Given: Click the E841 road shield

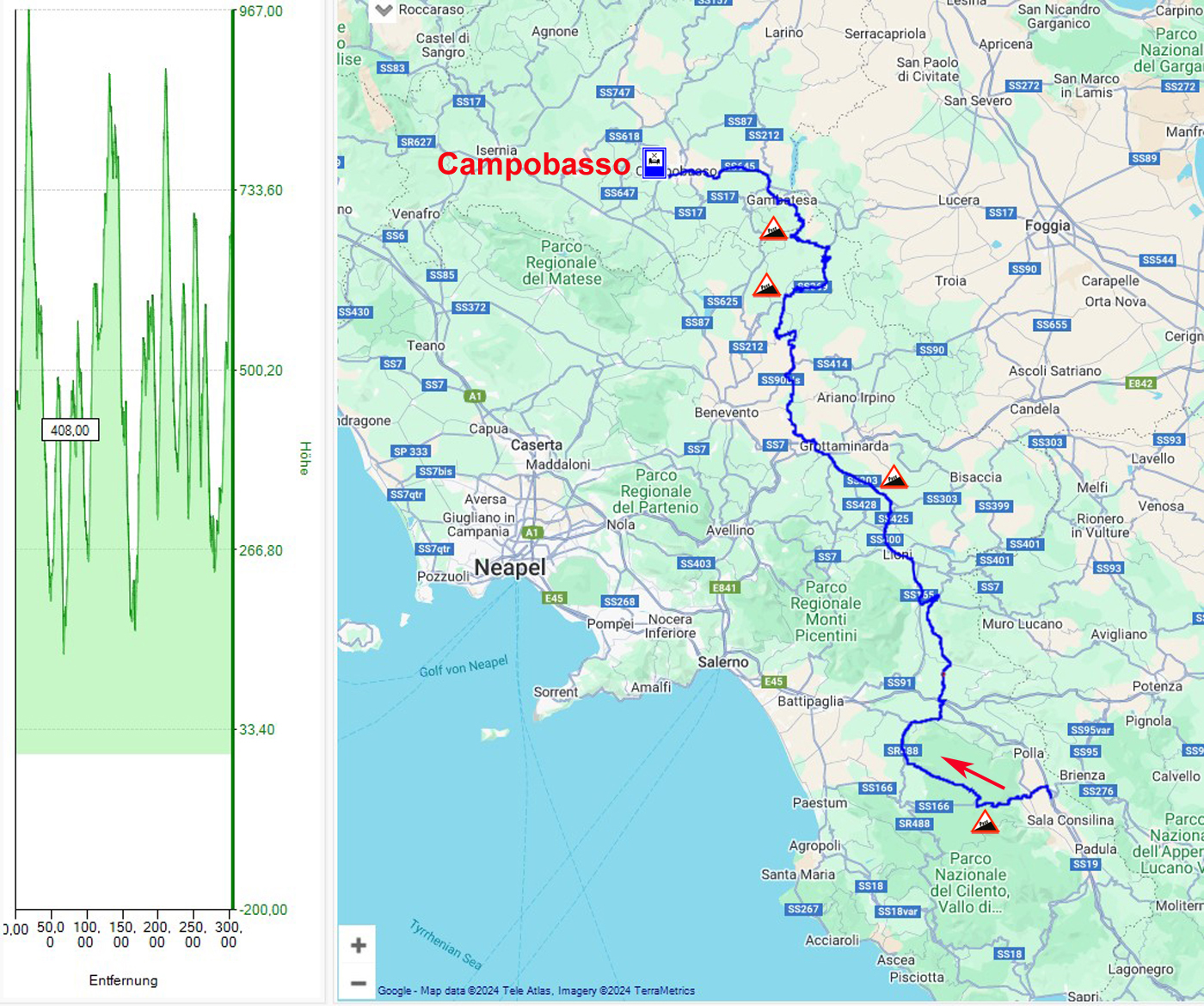Looking at the screenshot, I should point(725,587).
